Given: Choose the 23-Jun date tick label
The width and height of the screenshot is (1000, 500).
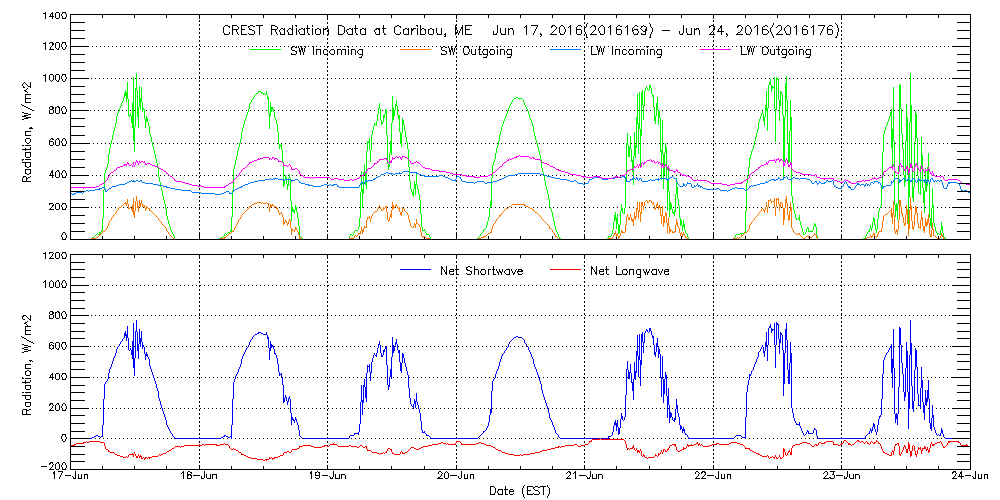Looking at the screenshot, I should tap(842, 476).
